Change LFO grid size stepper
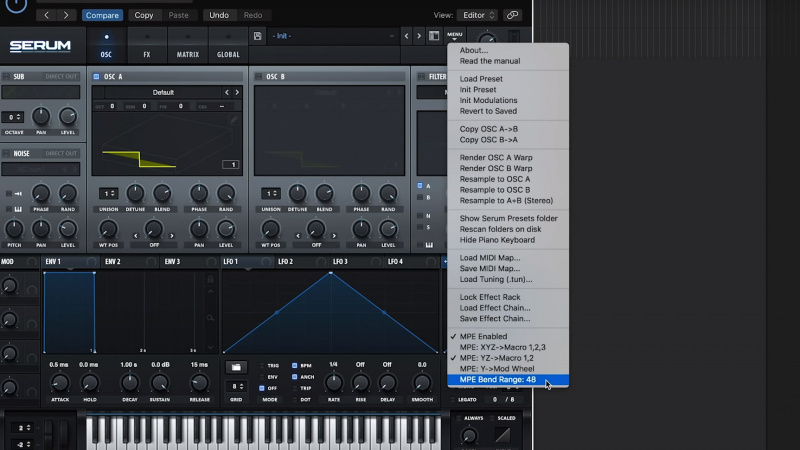Screen dimensions: 800x450 click(236, 386)
